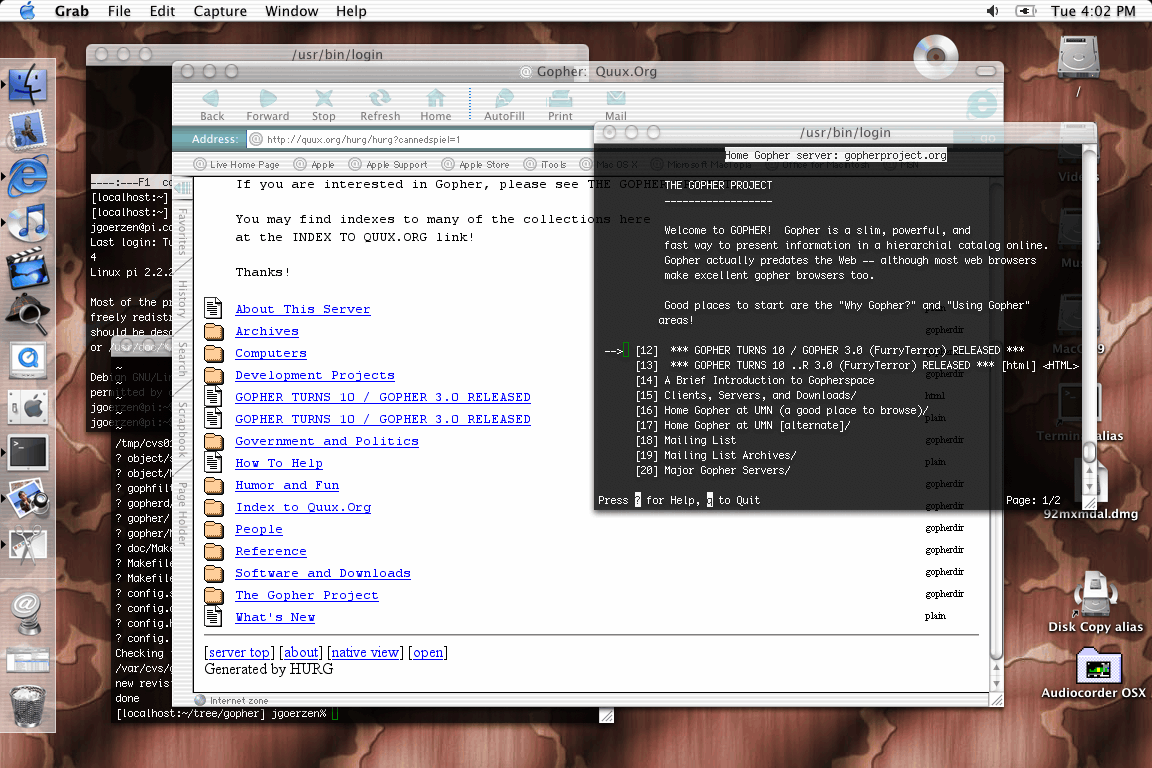Image resolution: width=1152 pixels, height=768 pixels.
Task: Click the browser address field
Action: [420, 139]
